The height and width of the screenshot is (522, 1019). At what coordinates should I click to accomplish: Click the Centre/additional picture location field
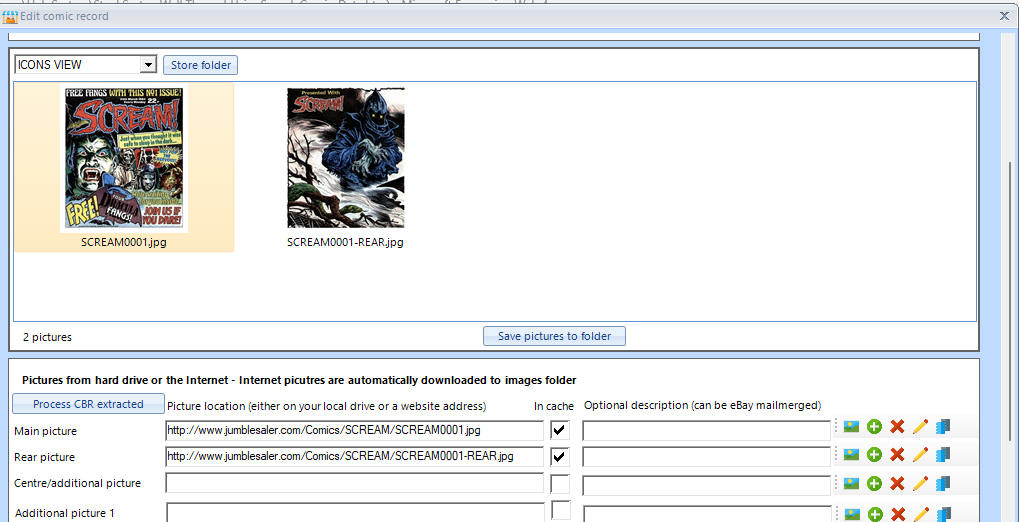[354, 484]
